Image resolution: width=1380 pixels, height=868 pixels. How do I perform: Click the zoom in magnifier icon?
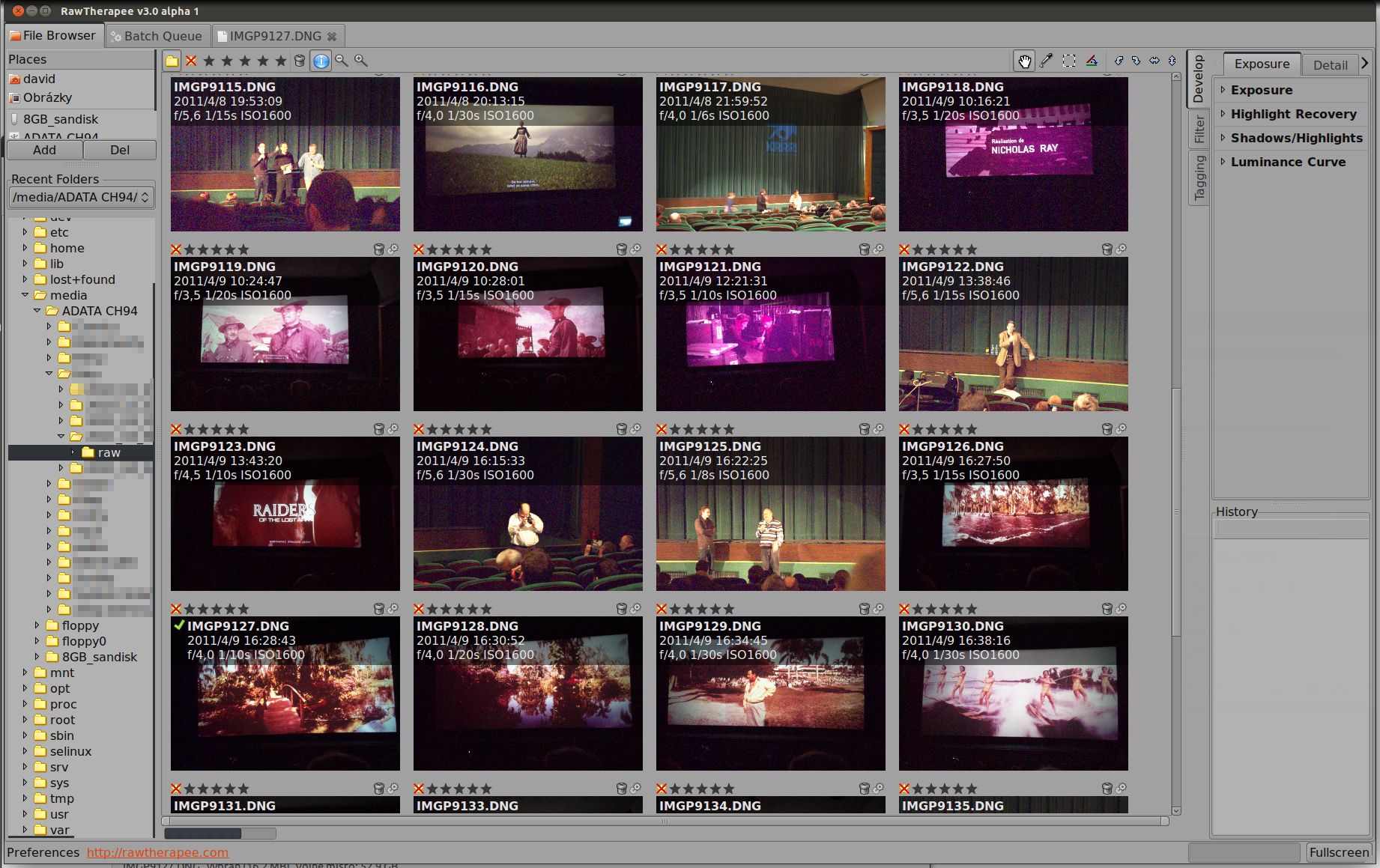pyautogui.click(x=361, y=61)
